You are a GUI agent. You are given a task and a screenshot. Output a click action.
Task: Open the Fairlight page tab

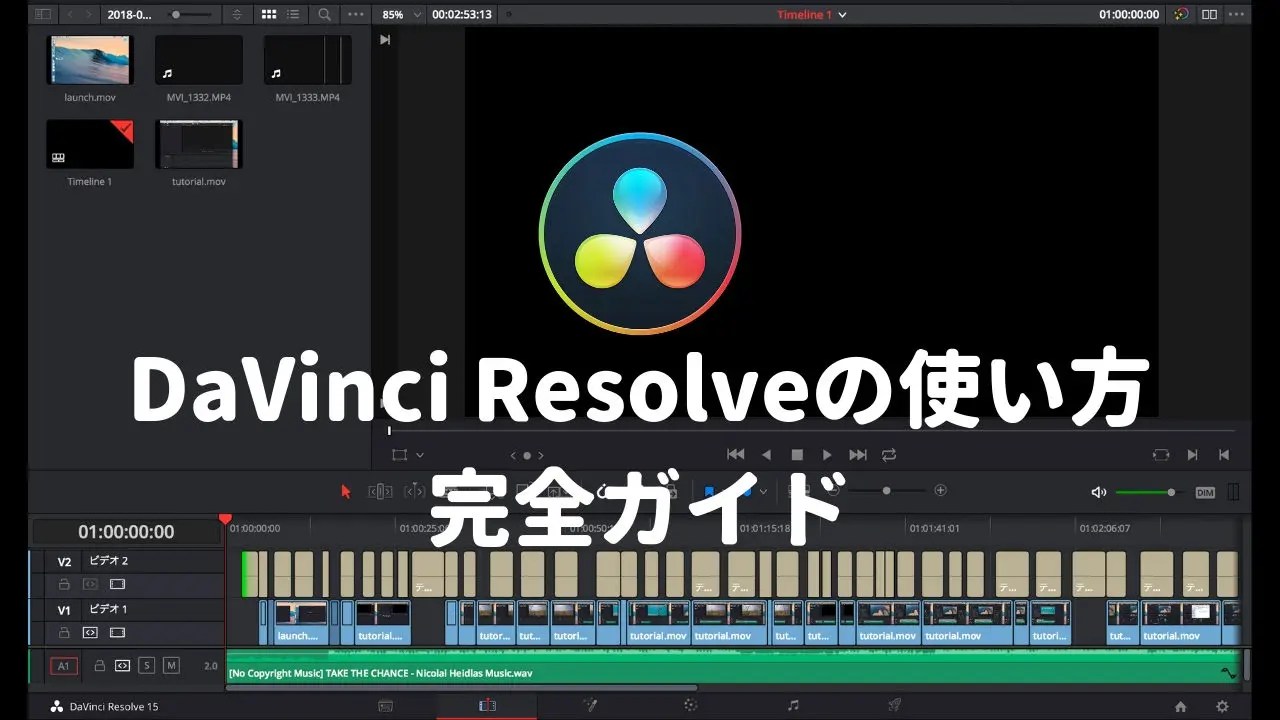coord(793,706)
